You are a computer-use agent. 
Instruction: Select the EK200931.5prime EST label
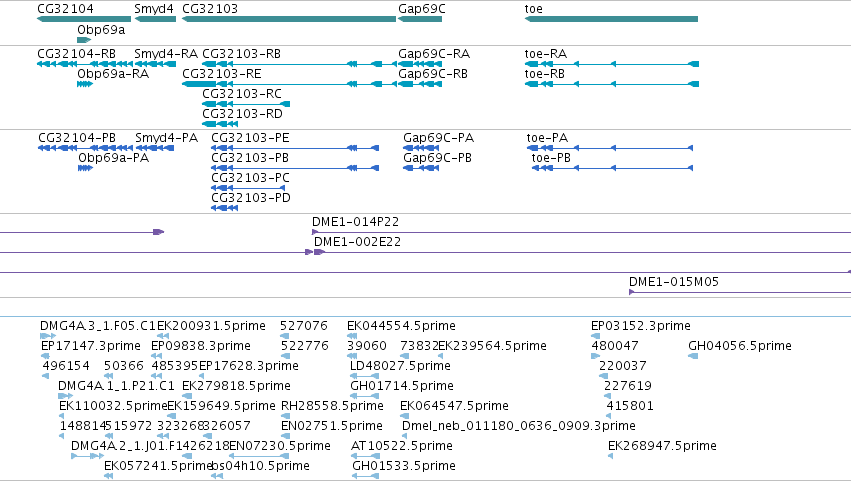pos(212,326)
